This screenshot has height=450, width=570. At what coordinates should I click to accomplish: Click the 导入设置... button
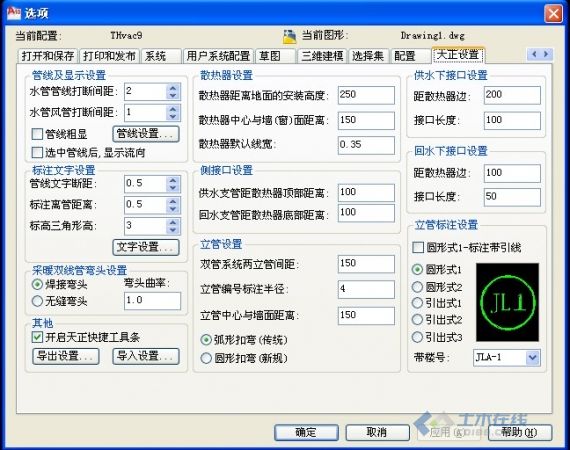[146, 356]
